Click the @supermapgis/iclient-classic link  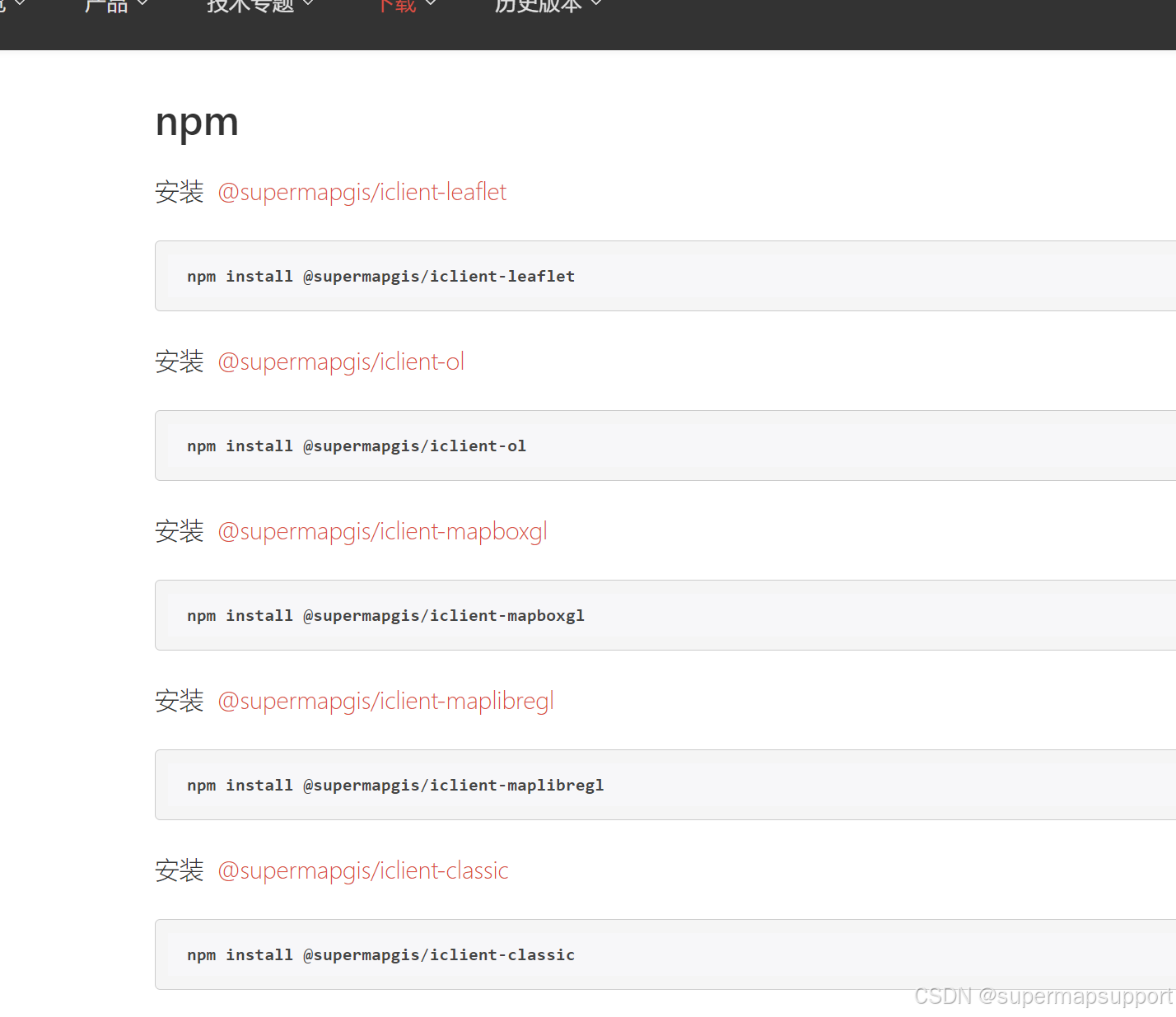(363, 870)
